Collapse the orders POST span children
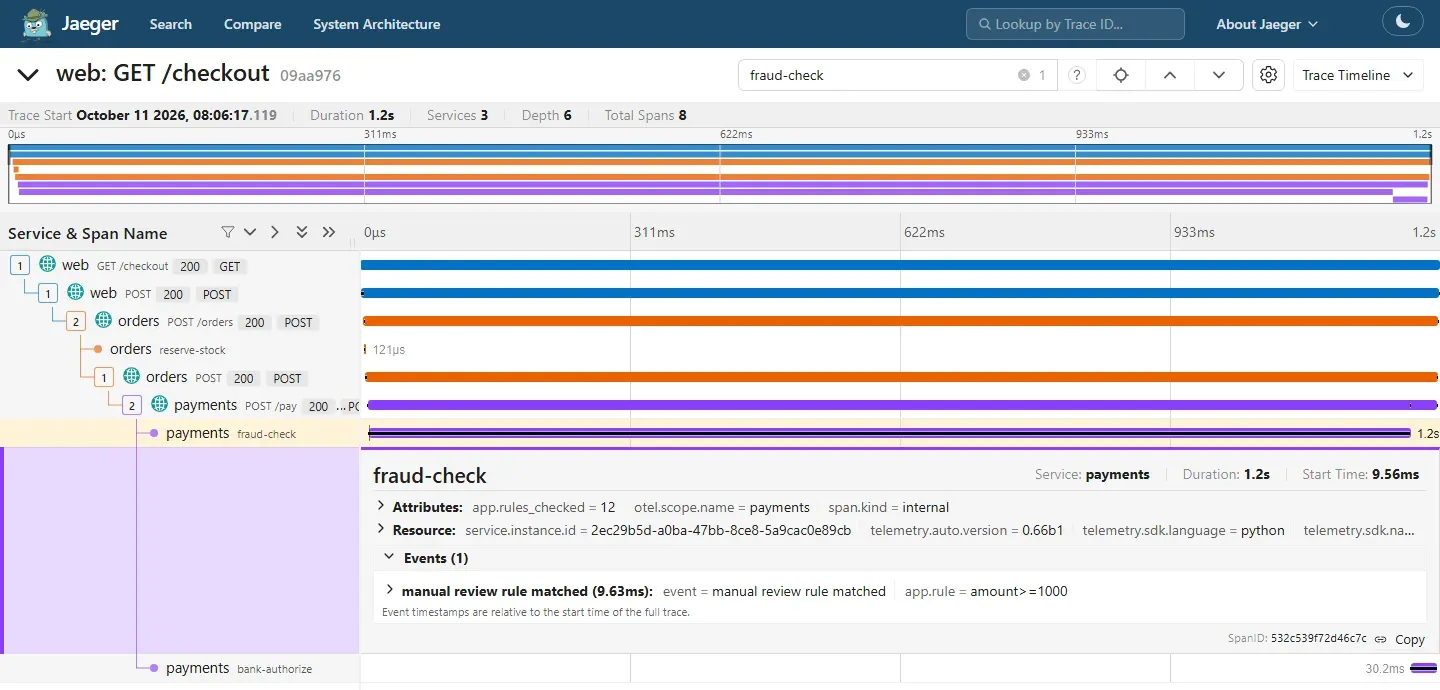The width and height of the screenshot is (1440, 690). 104,377
